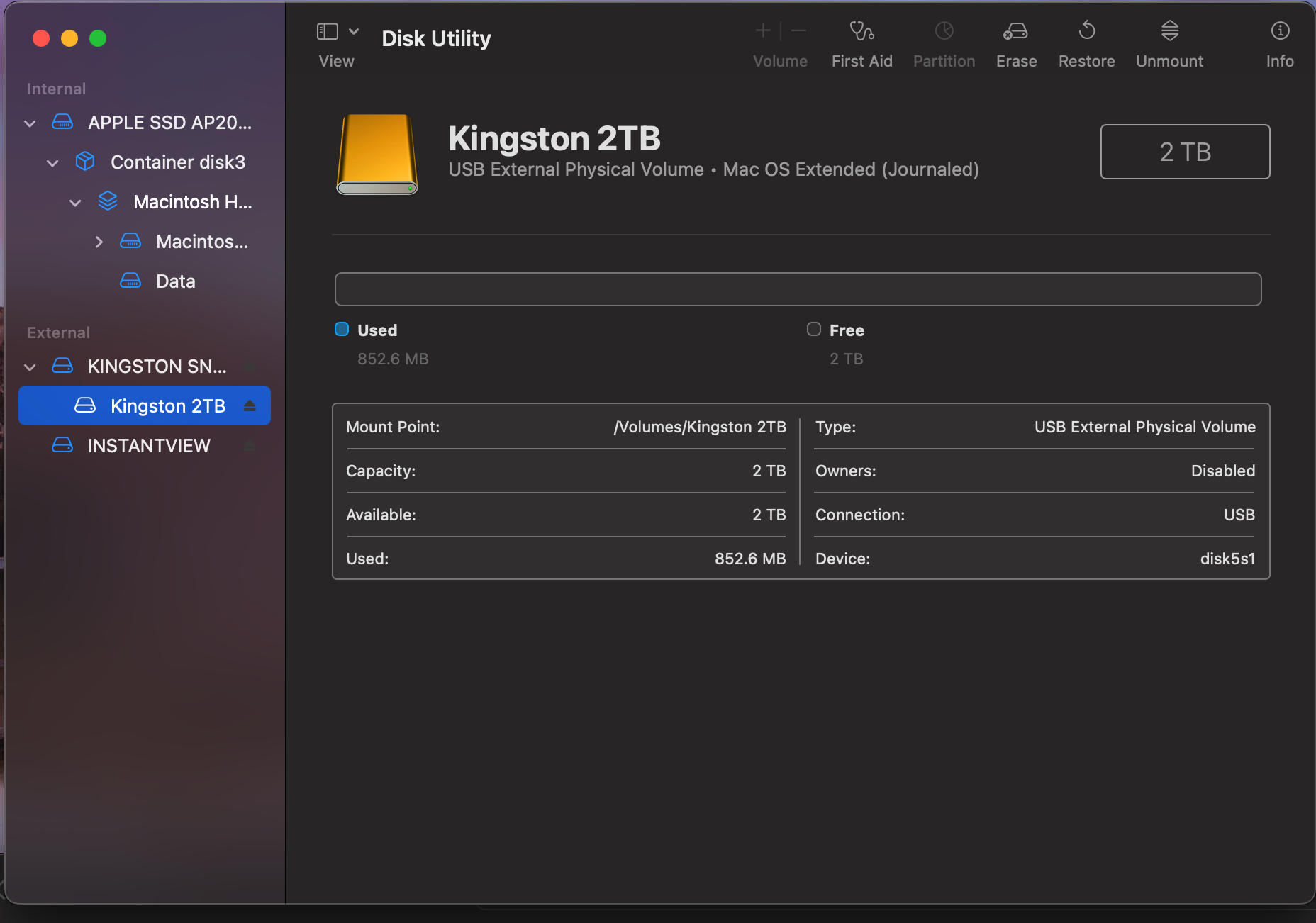Image resolution: width=1316 pixels, height=923 pixels.
Task: Click the Used 852.6 MB table value
Action: pos(750,559)
